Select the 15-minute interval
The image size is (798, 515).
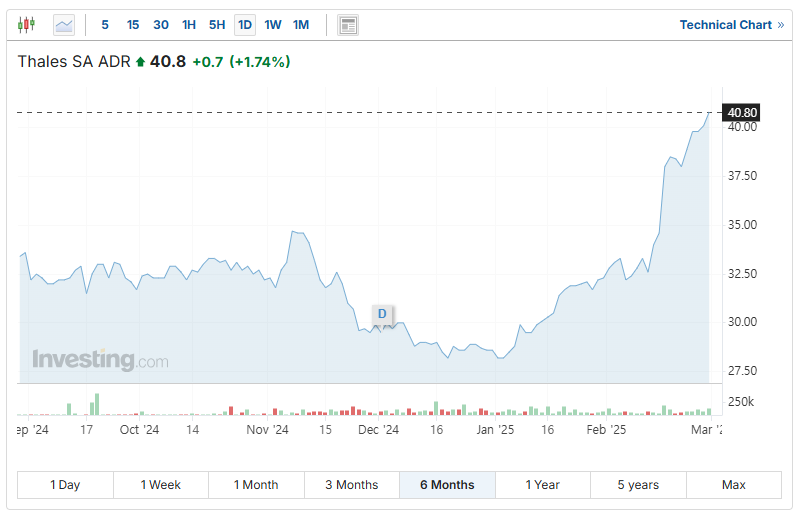(133, 24)
